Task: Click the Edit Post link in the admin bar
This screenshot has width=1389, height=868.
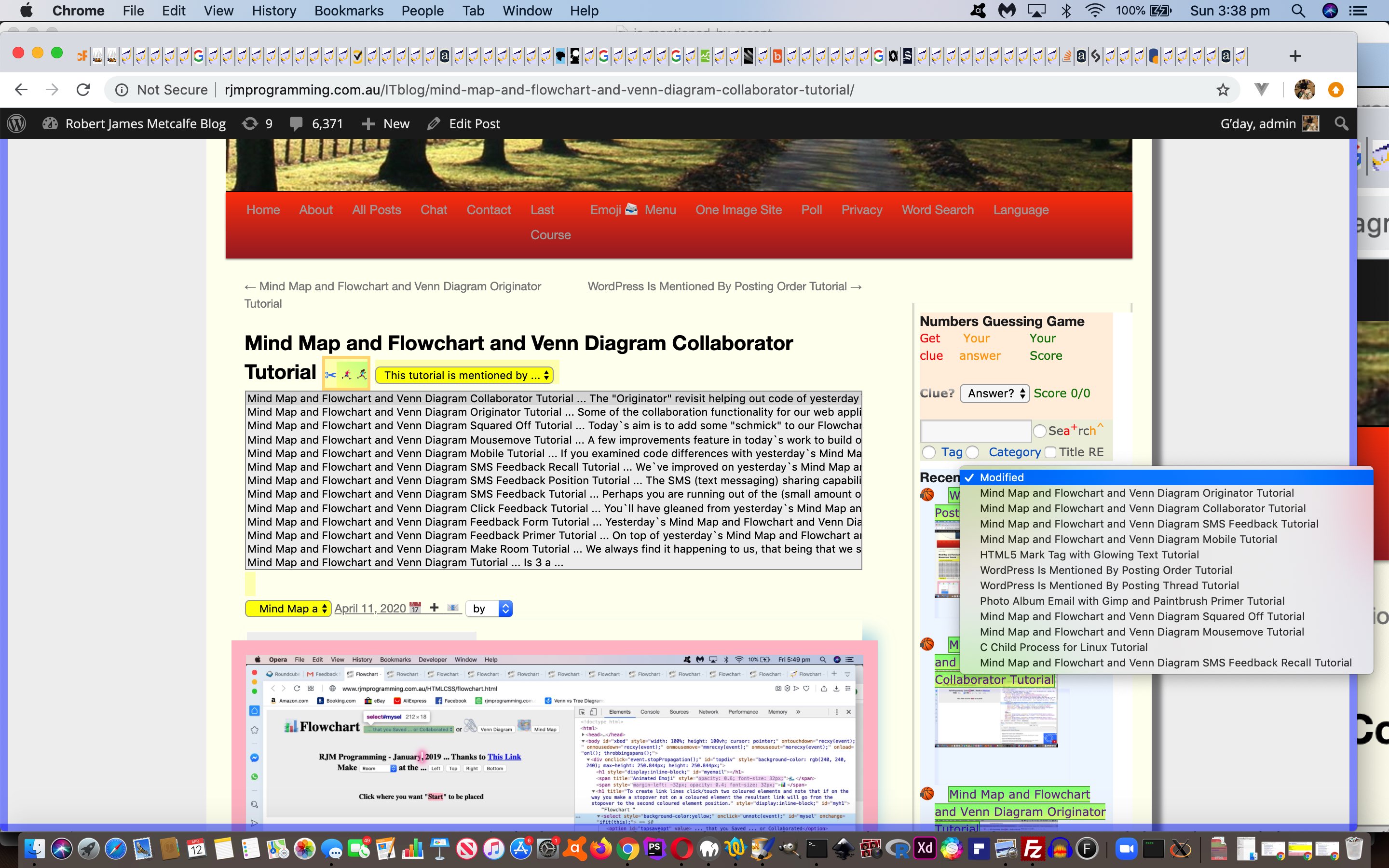Action: click(x=464, y=123)
